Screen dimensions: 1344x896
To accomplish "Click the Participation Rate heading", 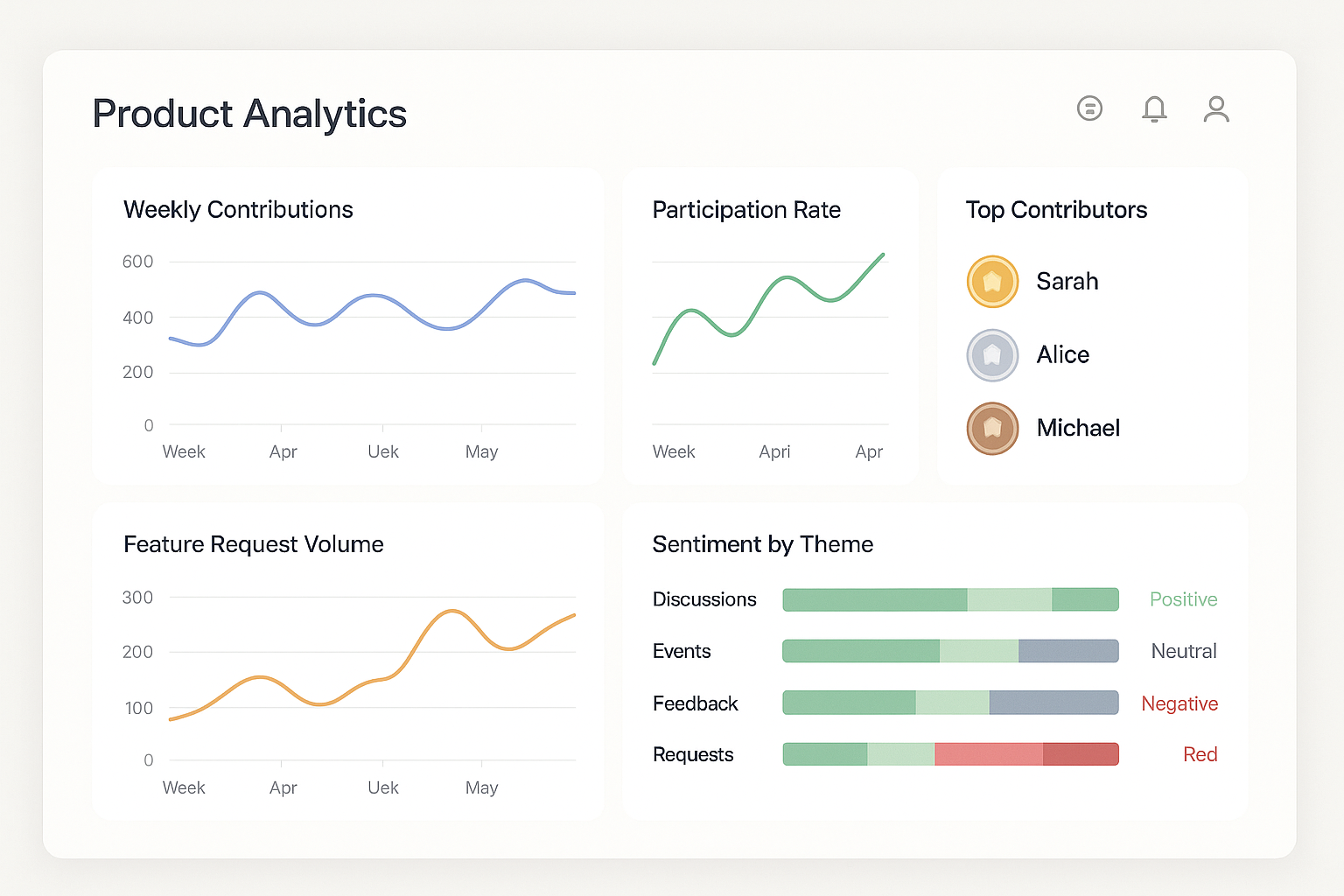I will click(746, 210).
